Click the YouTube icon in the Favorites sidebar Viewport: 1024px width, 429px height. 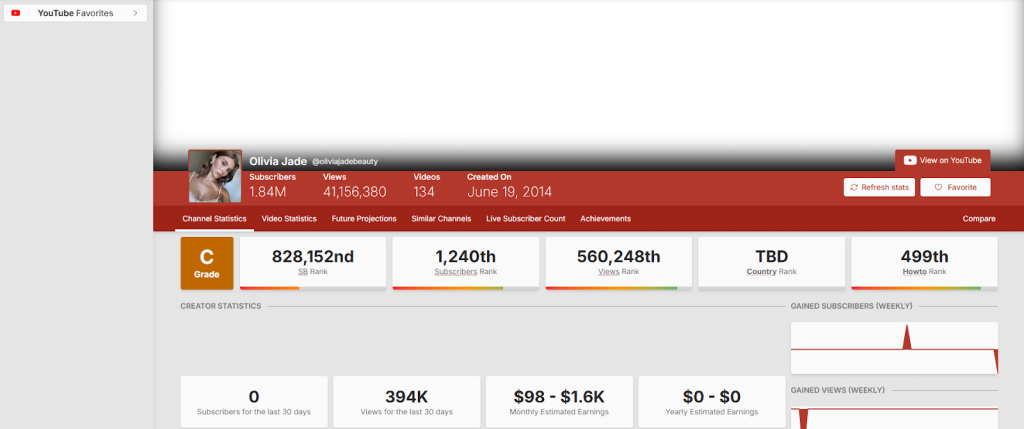click(x=16, y=13)
